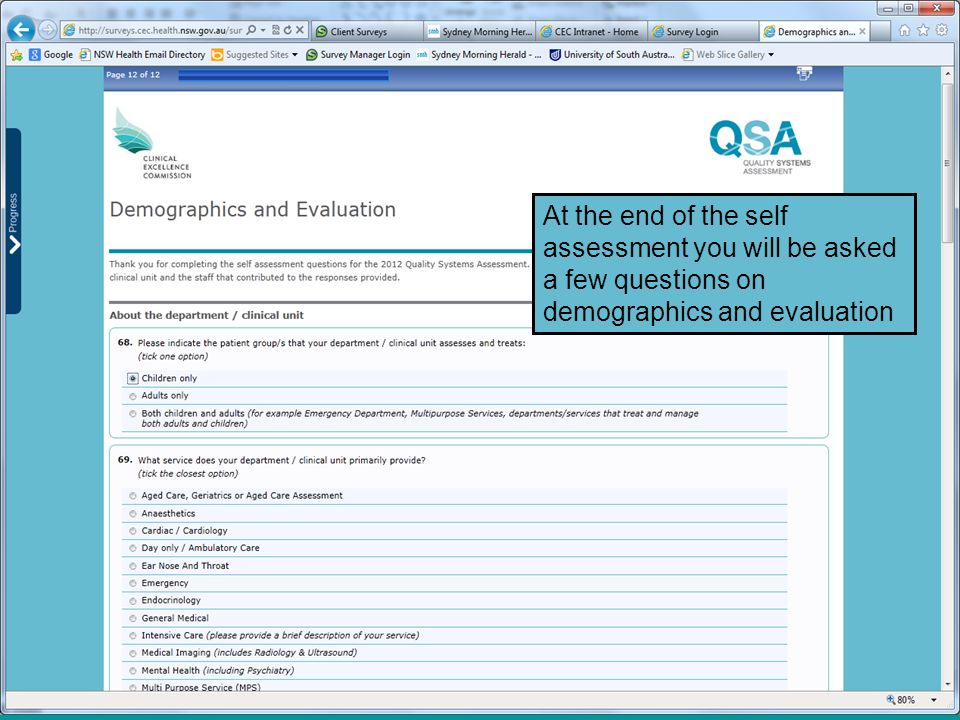This screenshot has height=720, width=960.
Task: Click the Page 12 of 12 indicator
Action: (133, 75)
